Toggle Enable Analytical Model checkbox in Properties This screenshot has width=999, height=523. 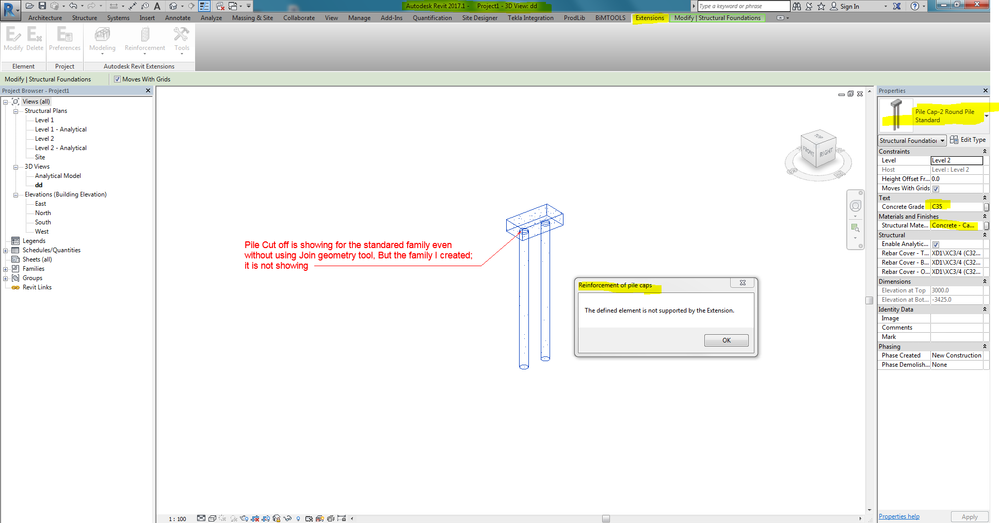click(935, 244)
